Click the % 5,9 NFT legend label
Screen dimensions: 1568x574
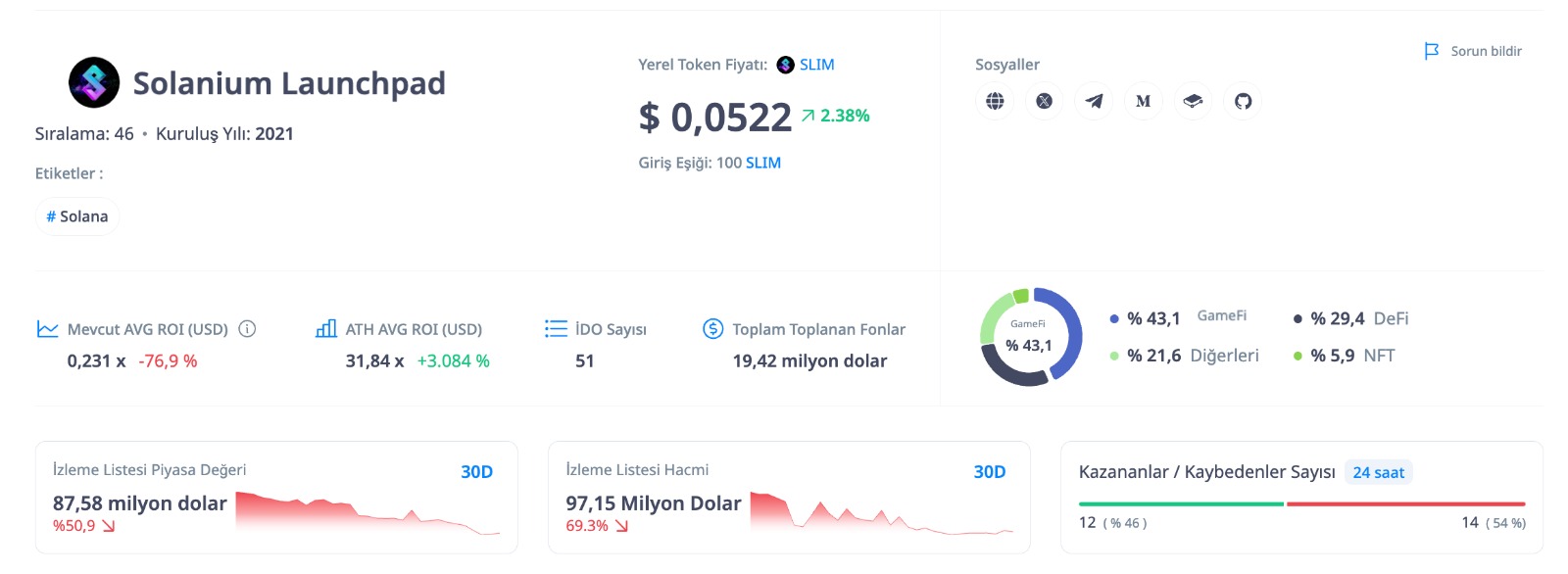pos(1353,356)
